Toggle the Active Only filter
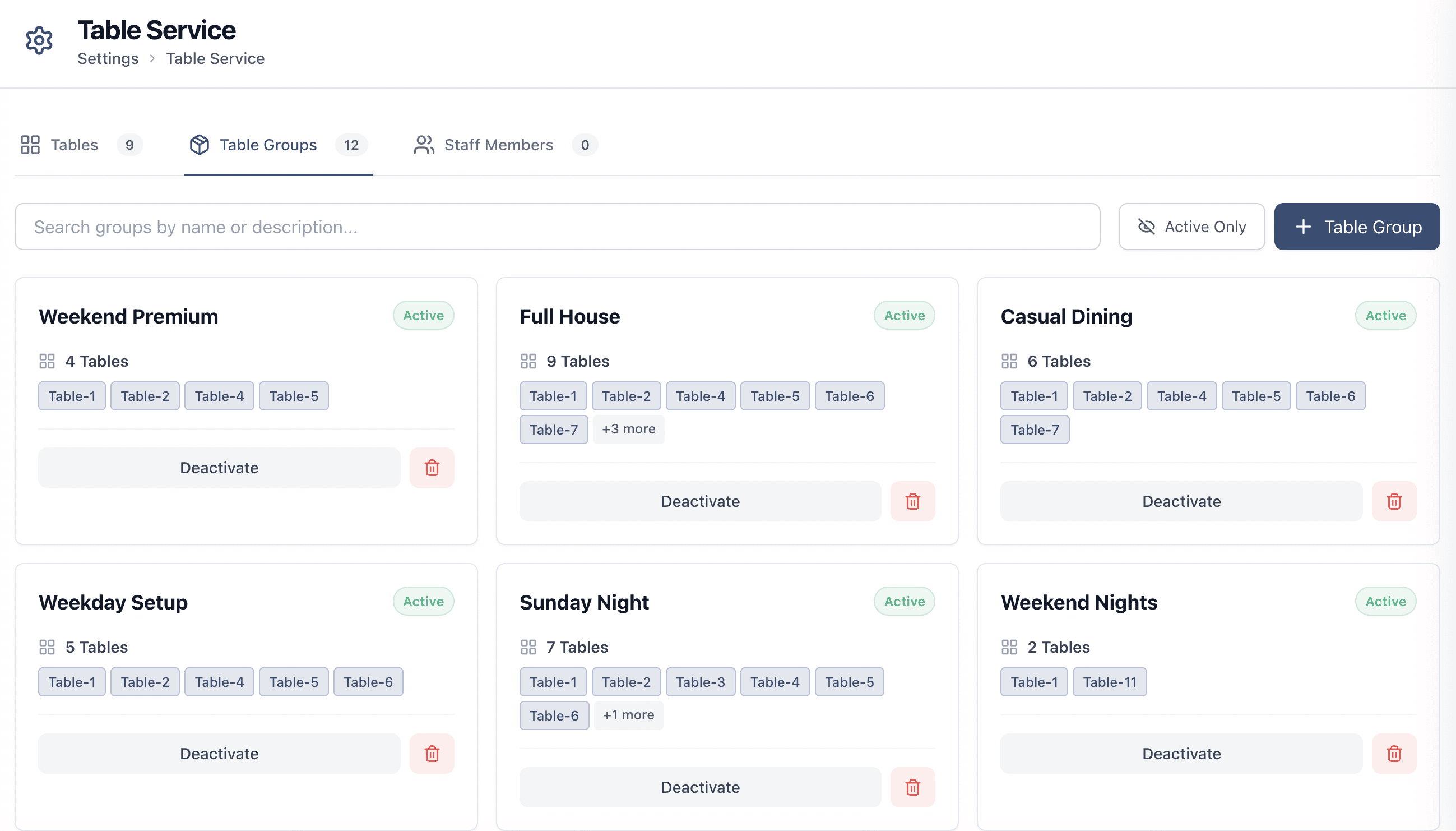The height and width of the screenshot is (831, 1456). pos(1191,227)
